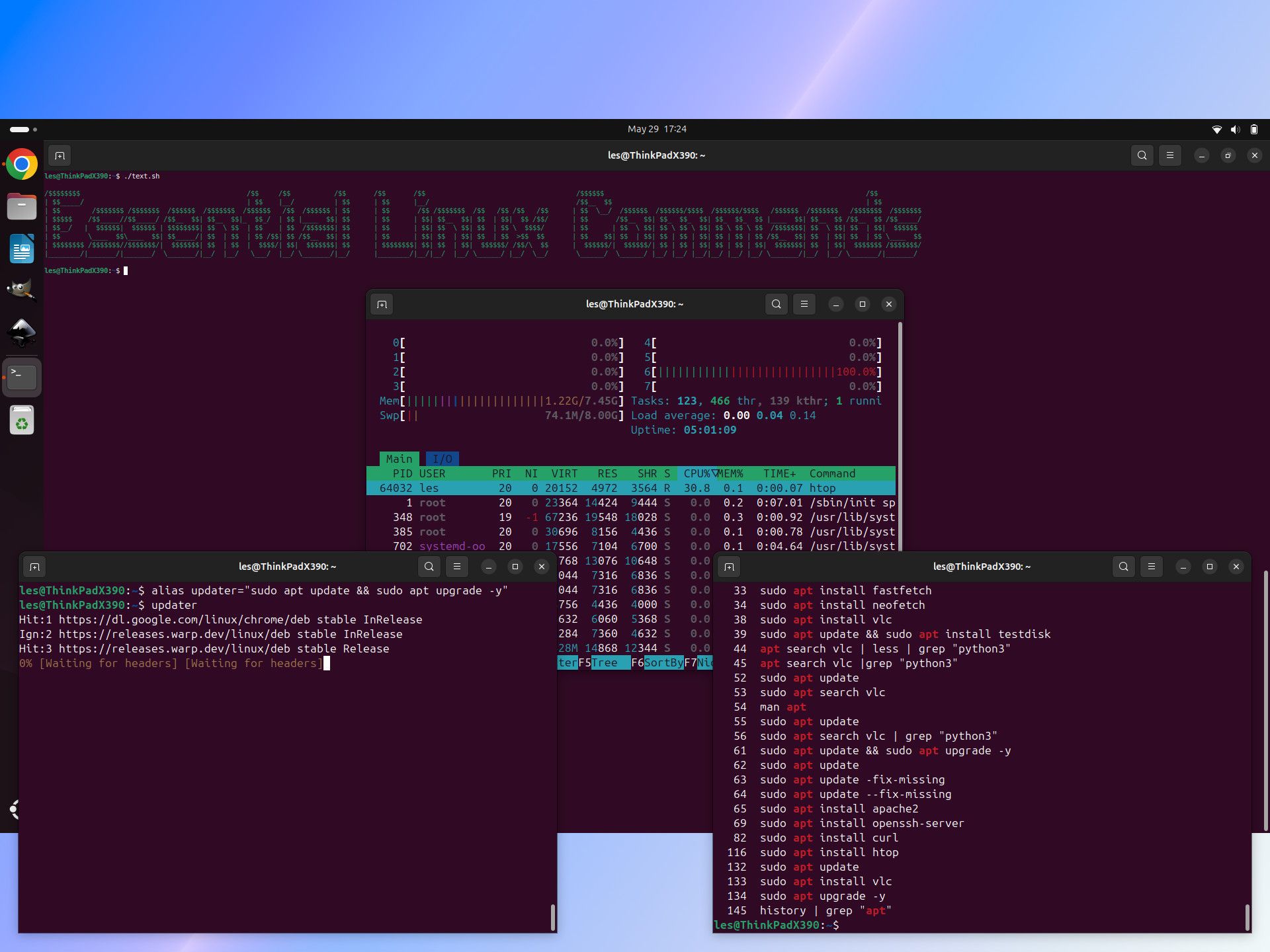Click F6 SortBy in the htop footer
Viewport: 1270px width, 952px height.
click(x=663, y=662)
